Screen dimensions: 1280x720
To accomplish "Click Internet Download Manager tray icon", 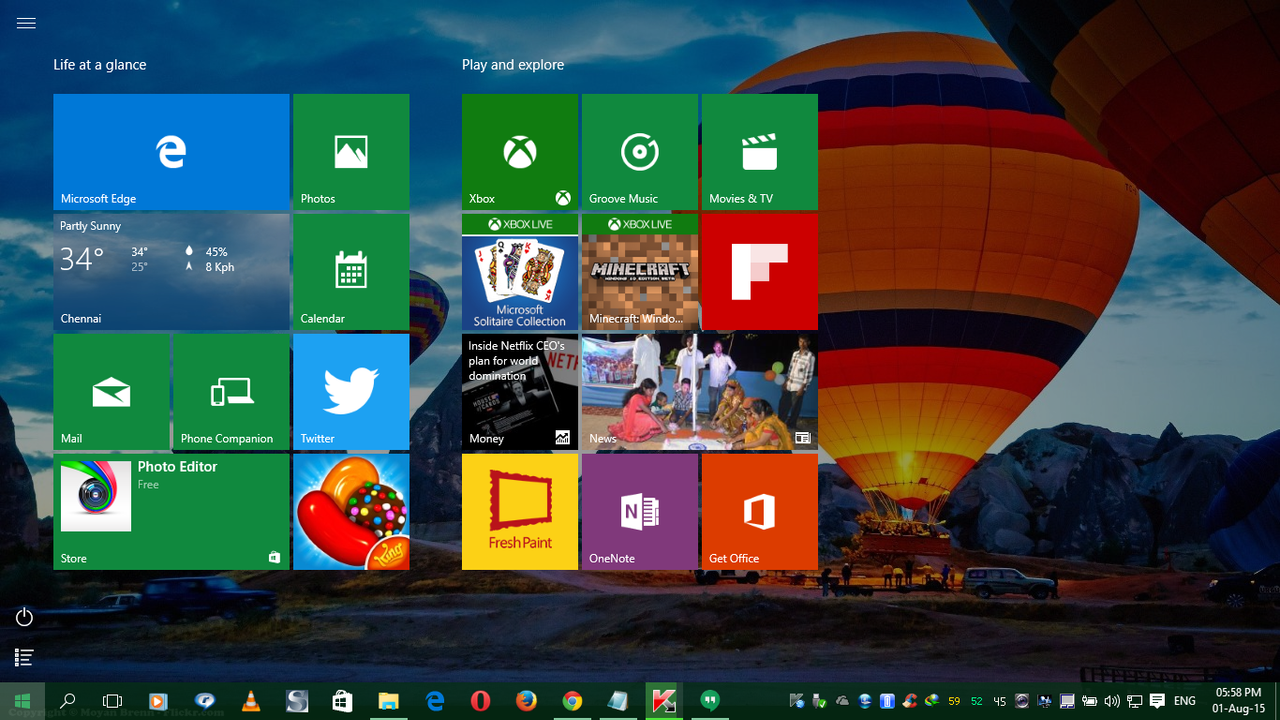I will [x=931, y=701].
